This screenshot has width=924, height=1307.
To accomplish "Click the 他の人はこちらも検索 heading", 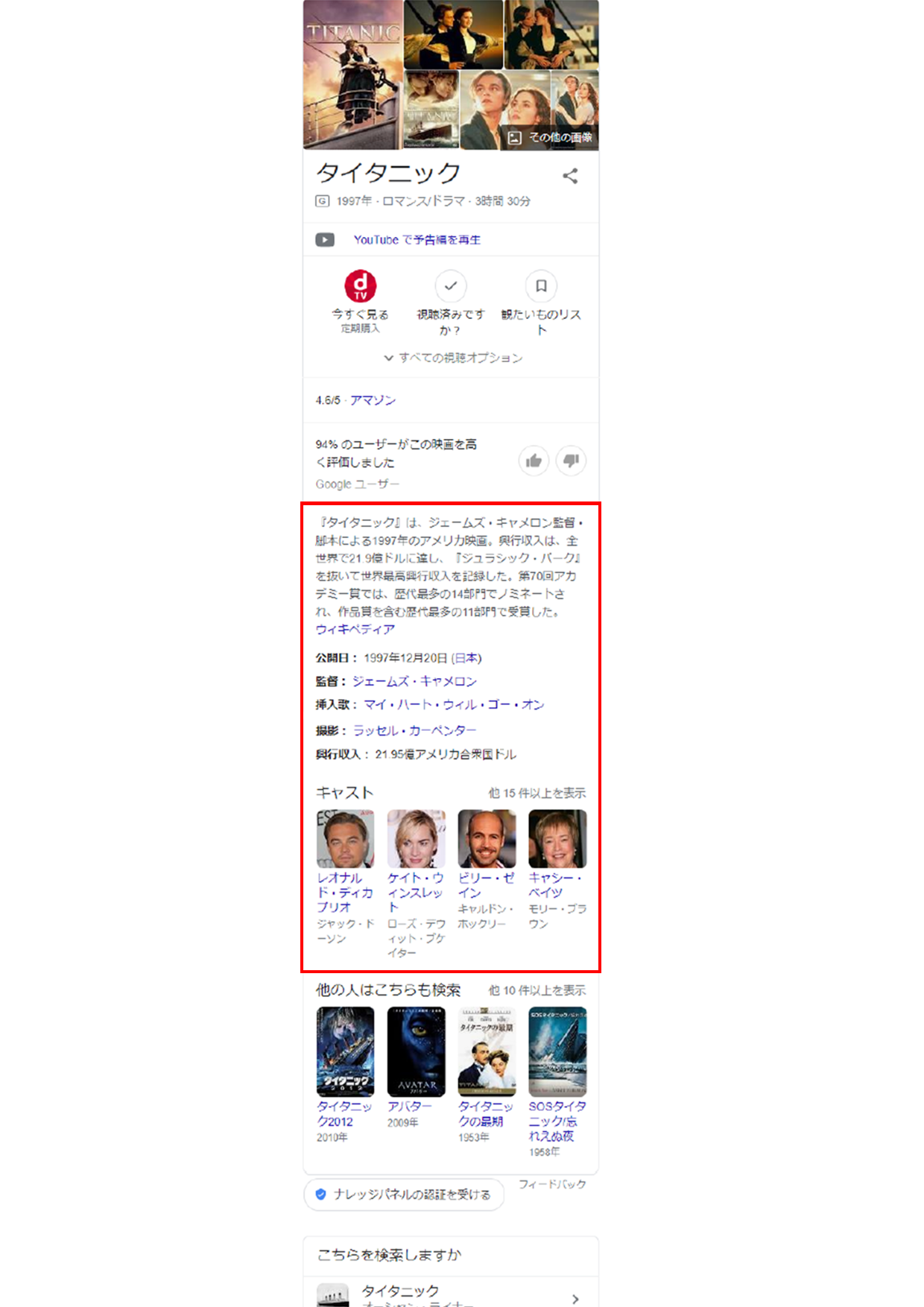I will [x=388, y=990].
